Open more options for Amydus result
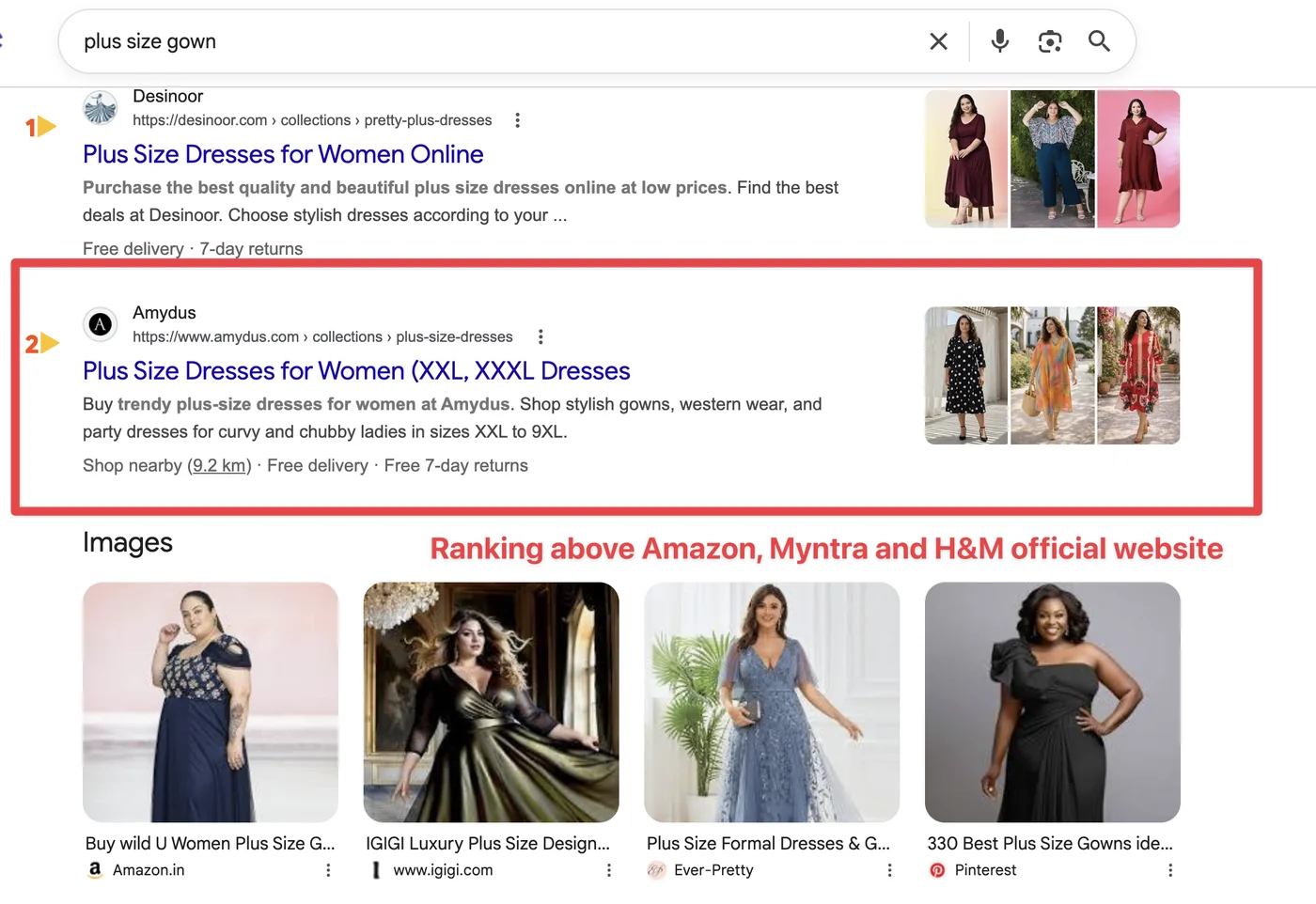 [540, 336]
